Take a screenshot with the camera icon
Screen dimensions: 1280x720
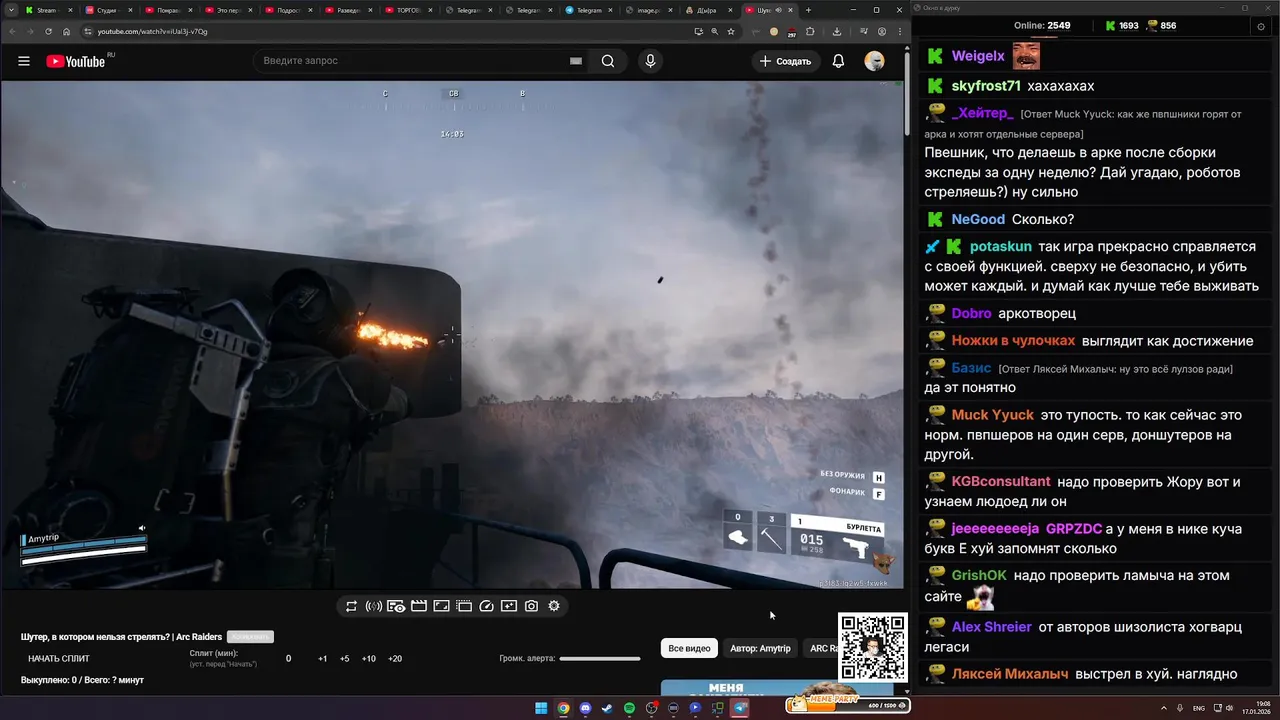click(x=531, y=606)
